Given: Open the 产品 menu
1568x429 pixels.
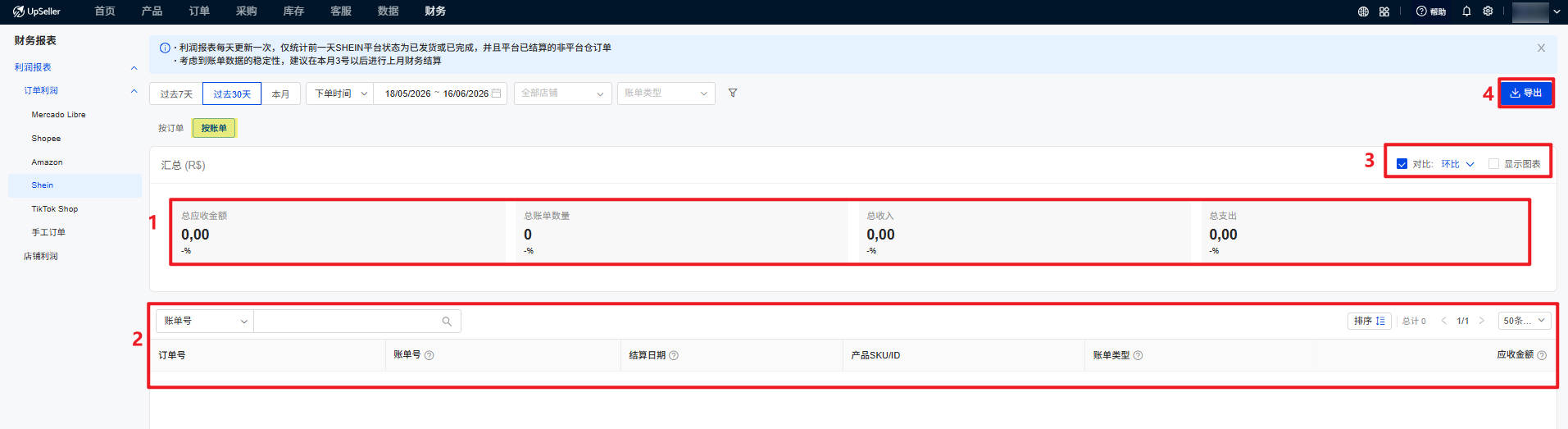Looking at the screenshot, I should [x=152, y=11].
